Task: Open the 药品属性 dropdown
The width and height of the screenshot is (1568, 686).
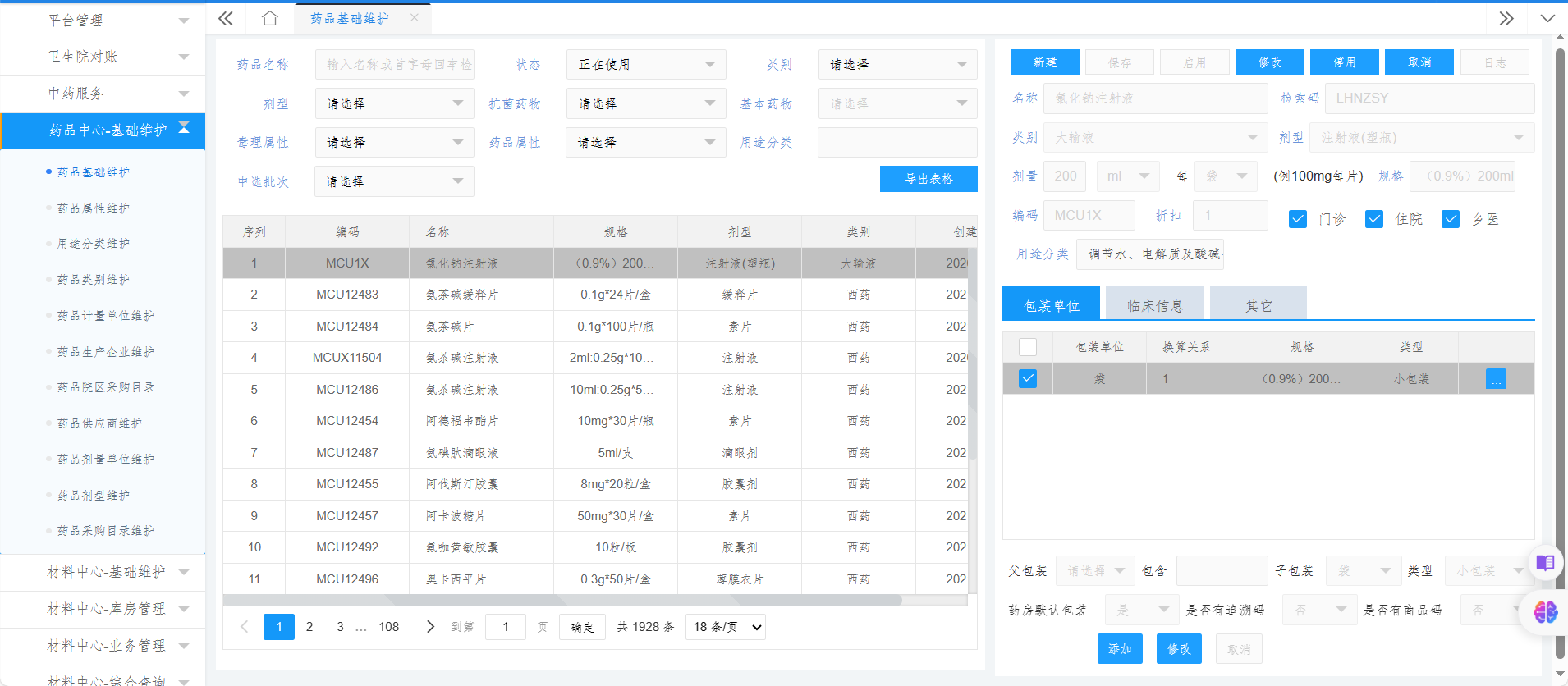Action: 646,142
